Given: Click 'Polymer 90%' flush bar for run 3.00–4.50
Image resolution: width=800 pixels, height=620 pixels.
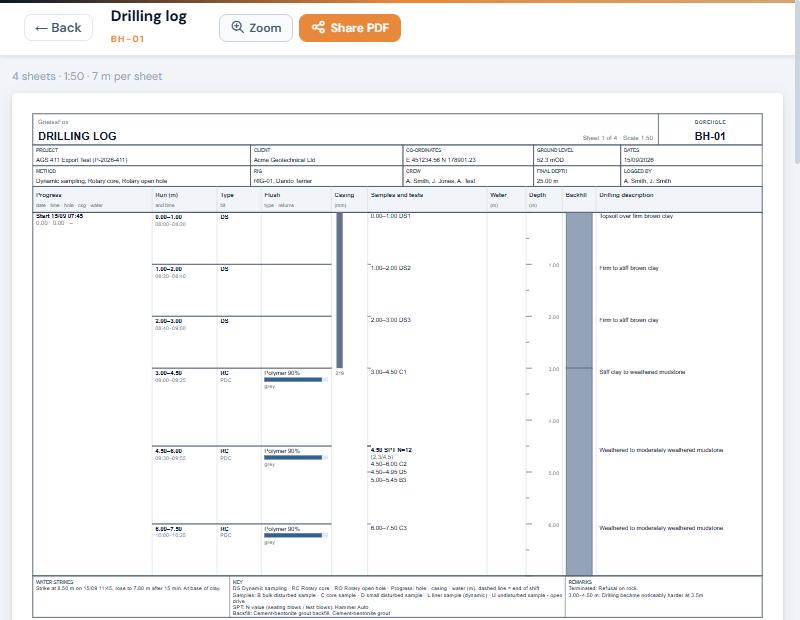Looking at the screenshot, I should coord(296,380).
